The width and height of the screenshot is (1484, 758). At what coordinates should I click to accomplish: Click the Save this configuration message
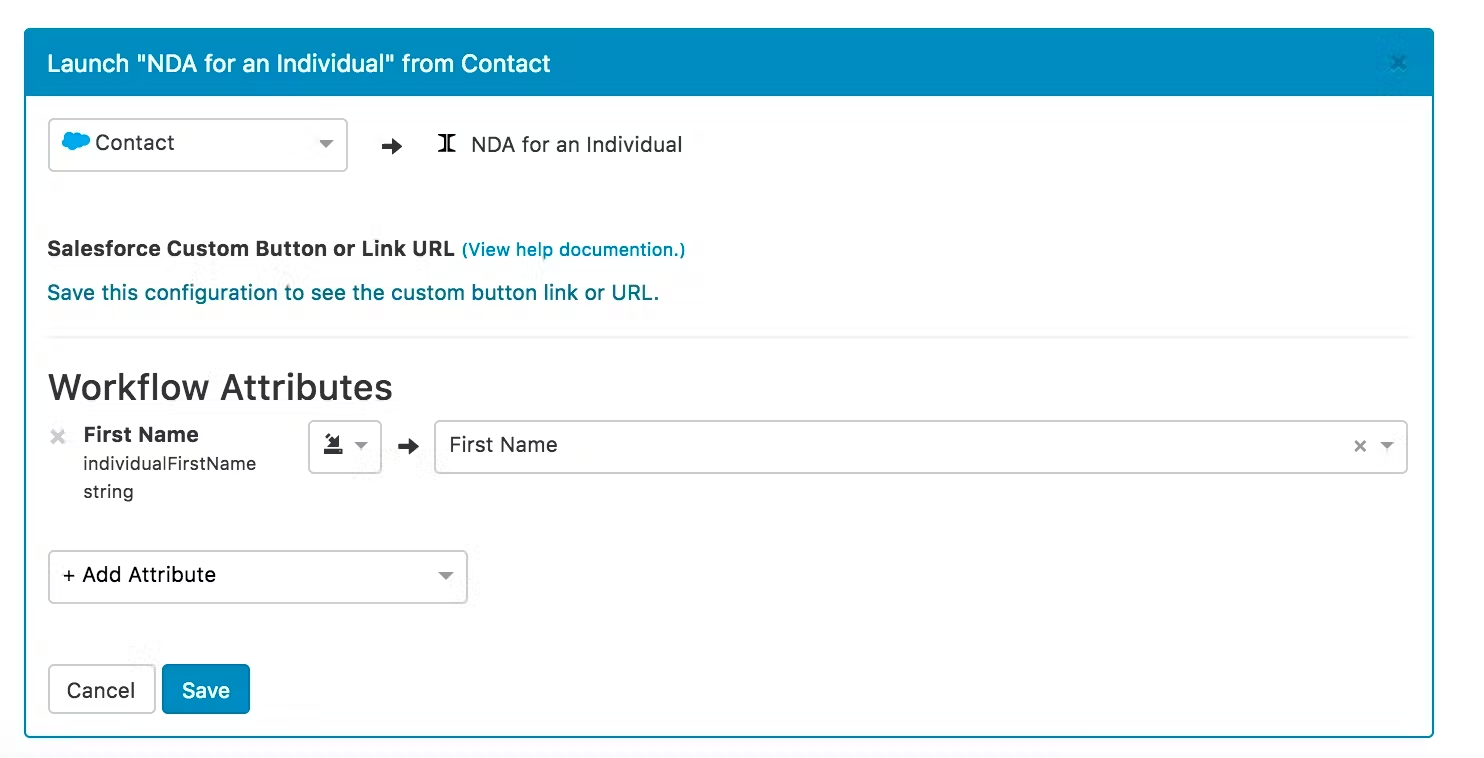(x=351, y=292)
